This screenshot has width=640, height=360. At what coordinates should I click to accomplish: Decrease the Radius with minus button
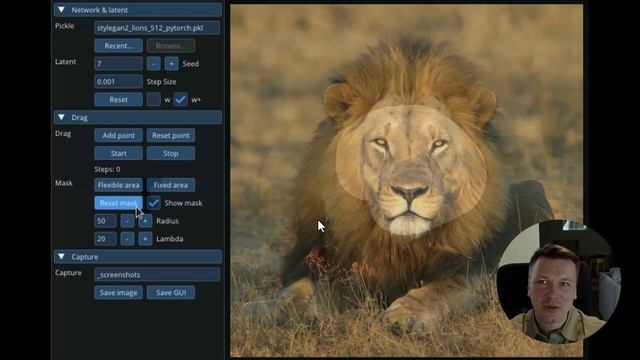point(127,221)
